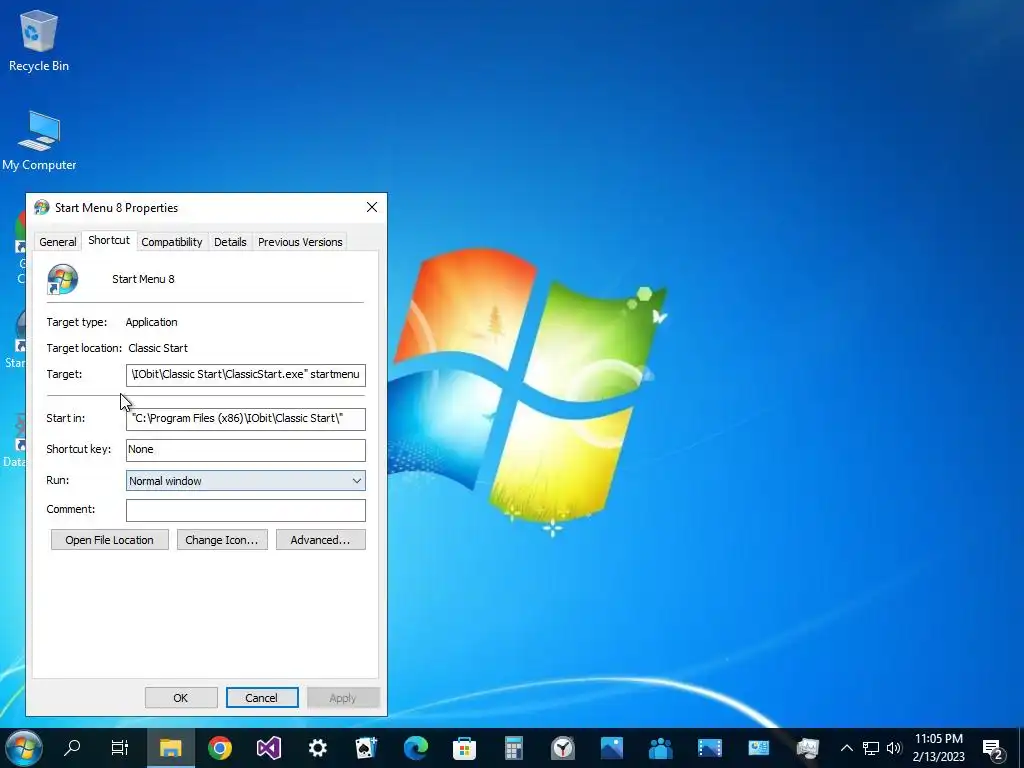Click the Target location value Classic Start
The image size is (1024, 768).
click(x=158, y=348)
